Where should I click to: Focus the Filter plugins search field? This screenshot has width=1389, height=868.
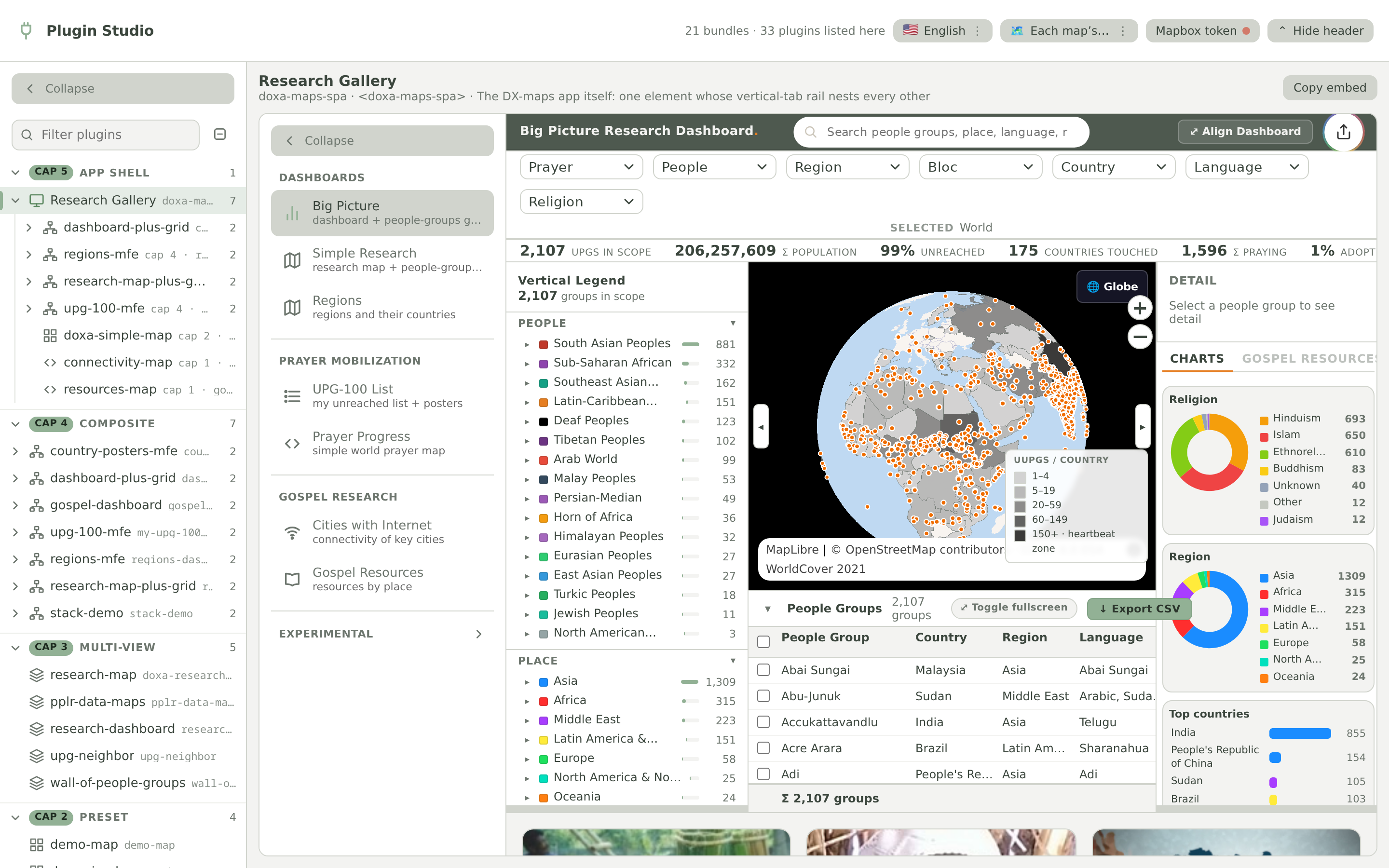(106, 135)
